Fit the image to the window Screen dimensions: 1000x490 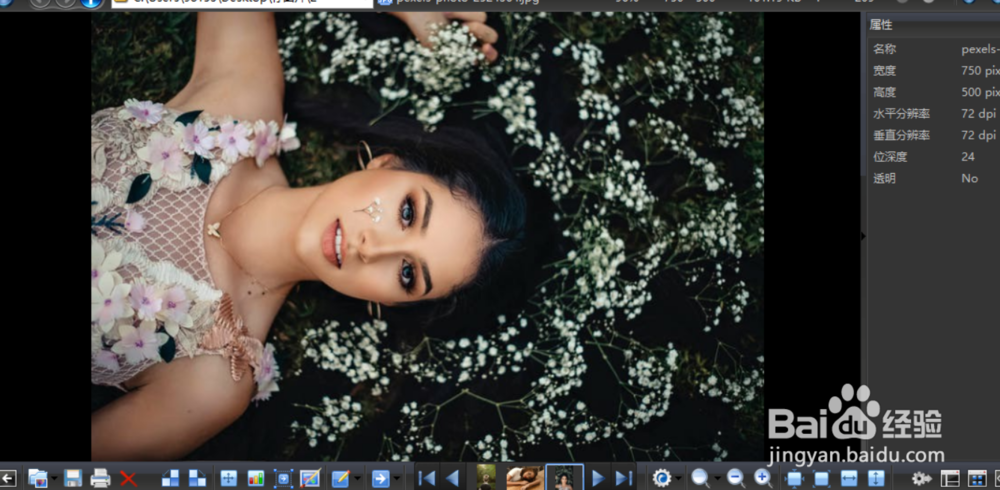[x=795, y=478]
